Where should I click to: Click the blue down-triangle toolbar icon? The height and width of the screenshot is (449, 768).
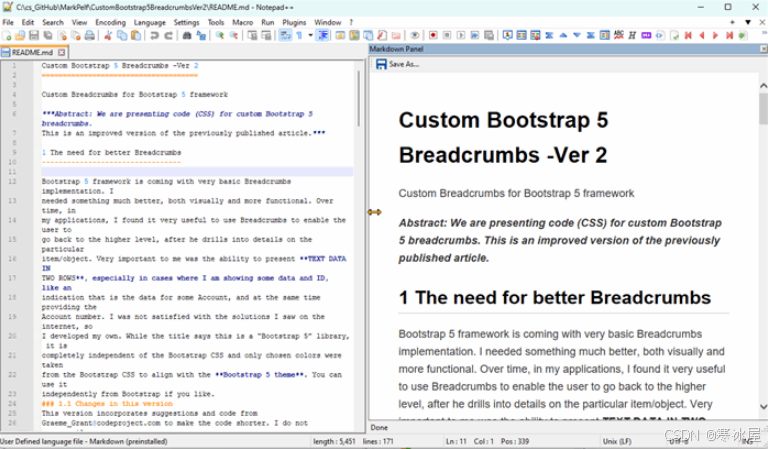click(577, 35)
